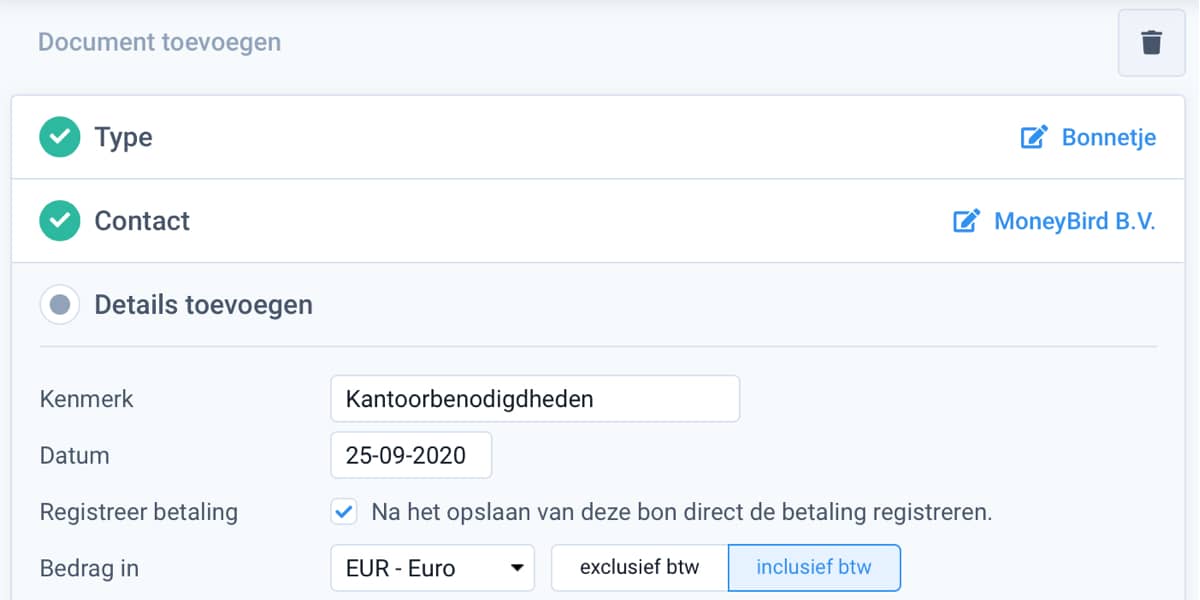Click the green checkmark next to Type

[59, 137]
